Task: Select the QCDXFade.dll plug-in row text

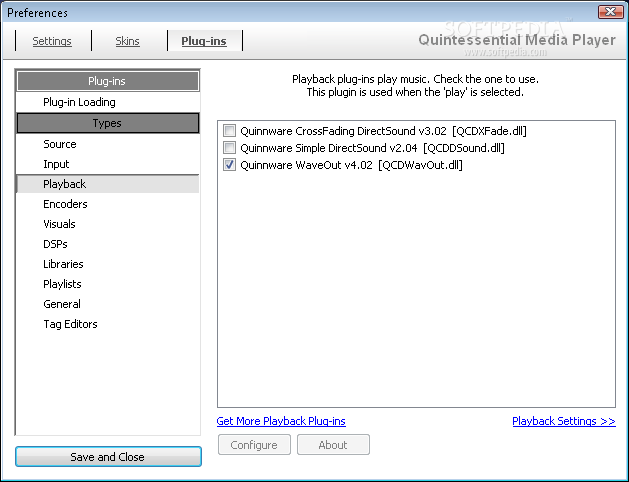Action: pos(383,131)
